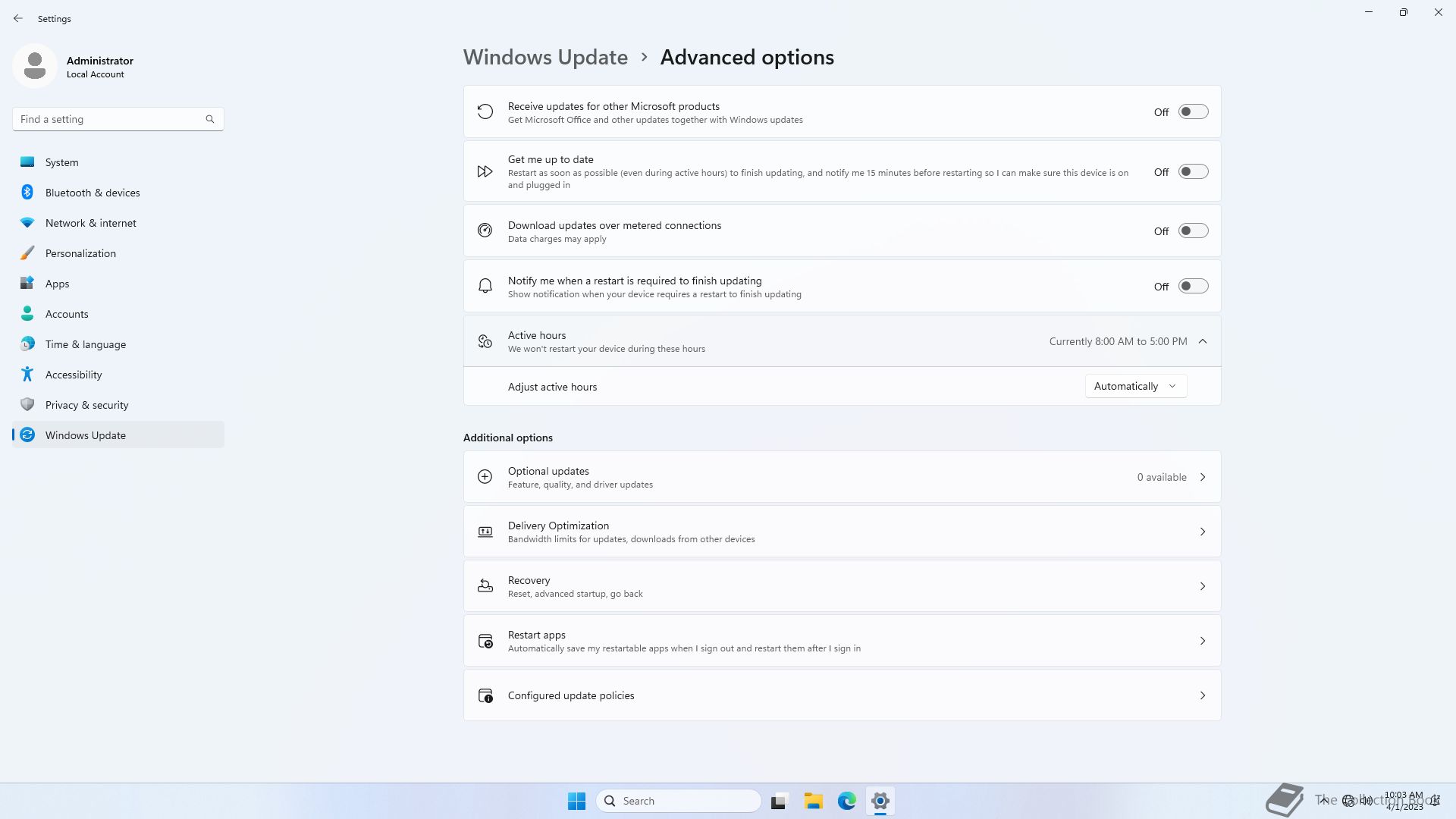Select Personalization in the sidebar
The width and height of the screenshot is (1456, 819).
[x=118, y=253]
